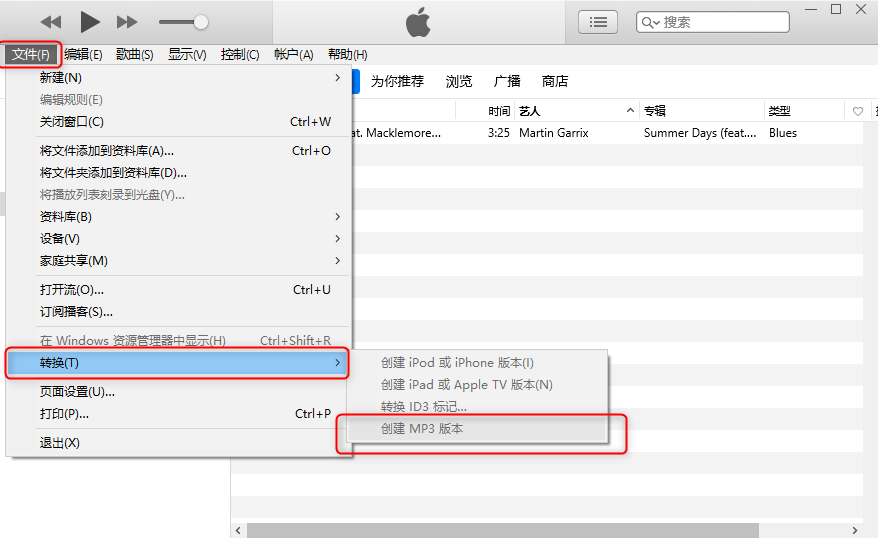Open the 显示(V) menu
Screen dimensions: 878x538
pyautogui.click(x=187, y=55)
